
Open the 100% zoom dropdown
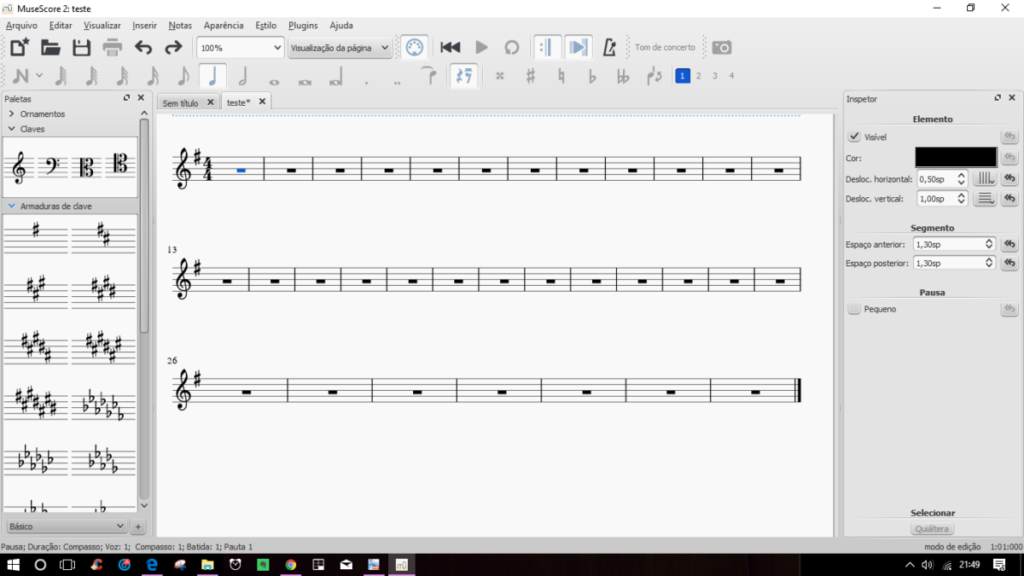point(240,47)
